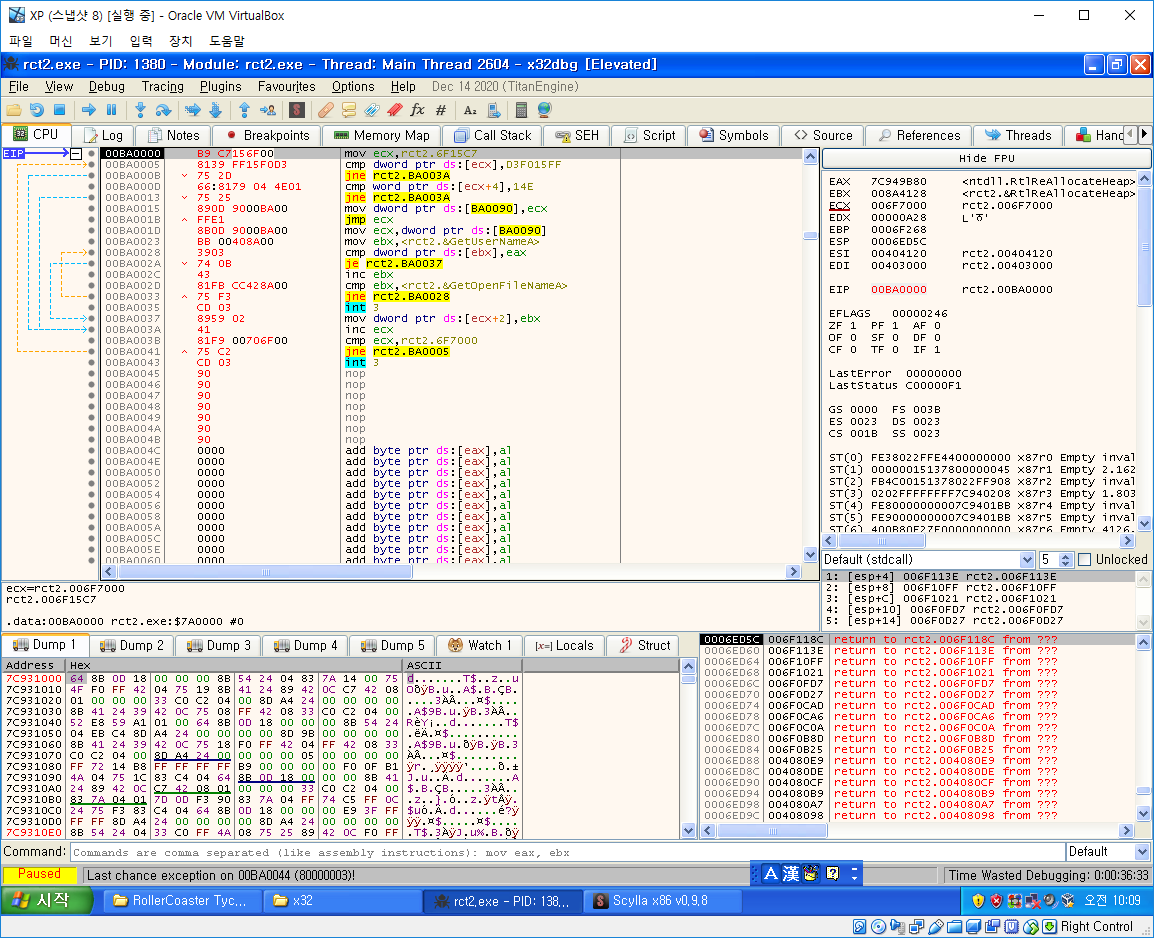
Task: Click the Functions fx icon
Action: coord(417,110)
